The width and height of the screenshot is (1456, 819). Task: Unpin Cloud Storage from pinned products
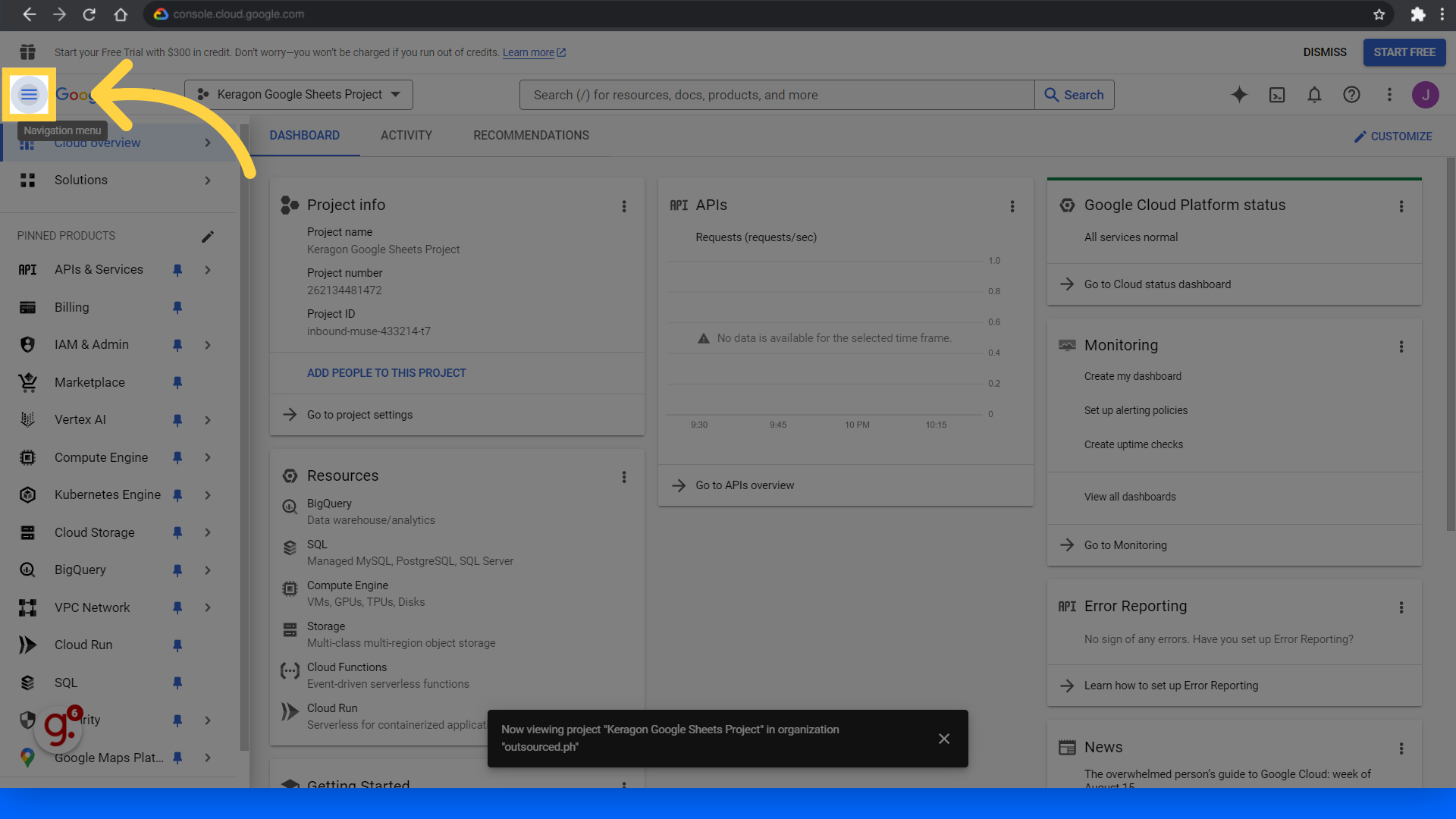point(177,532)
